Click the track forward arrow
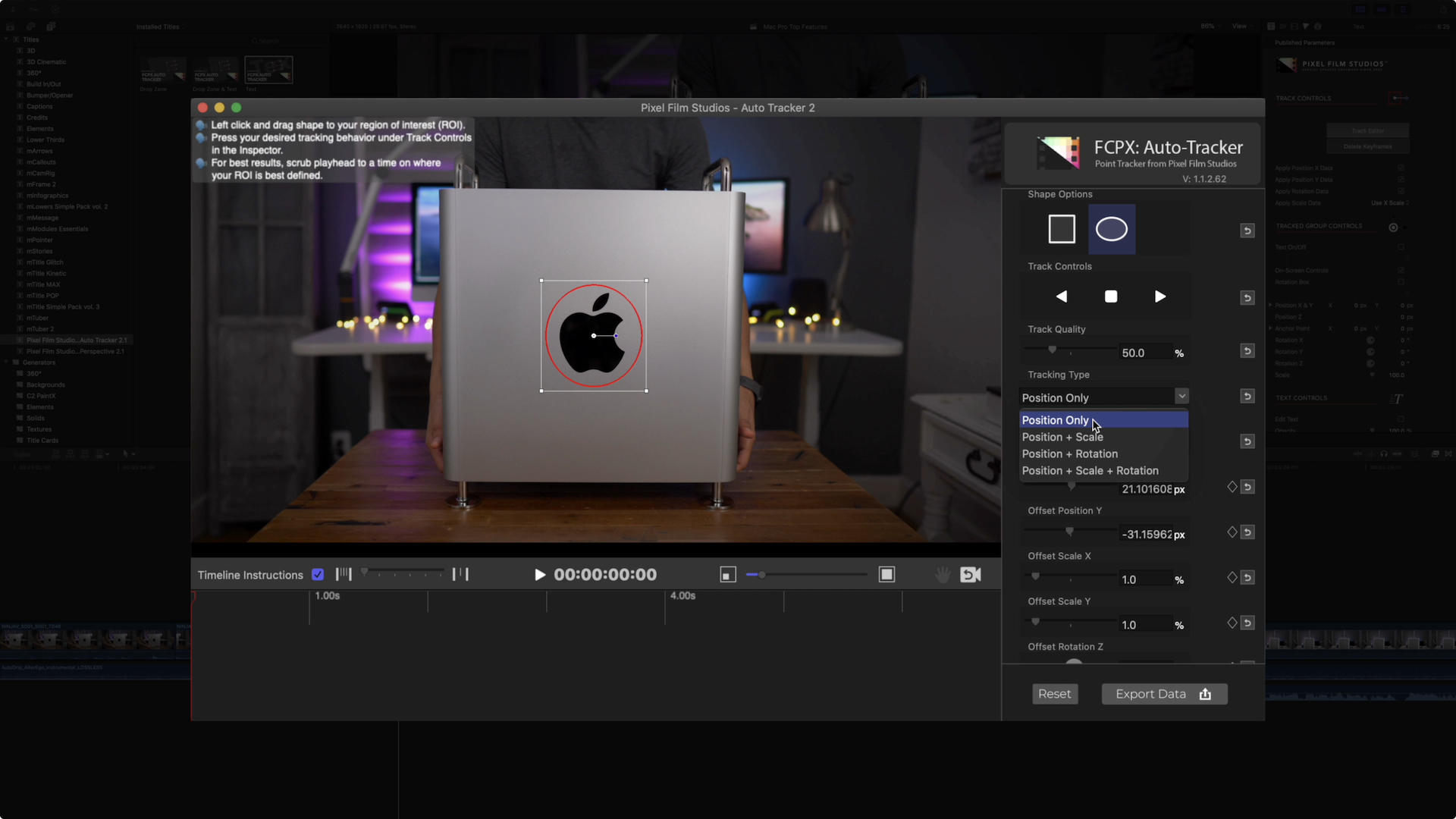The image size is (1456, 819). (x=1160, y=297)
